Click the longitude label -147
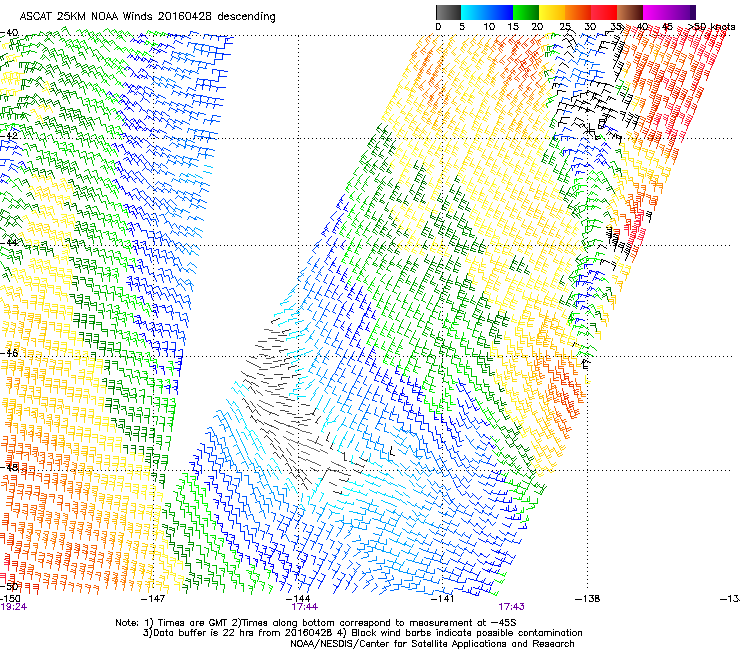This screenshot has height=650, width=740. [x=153, y=599]
